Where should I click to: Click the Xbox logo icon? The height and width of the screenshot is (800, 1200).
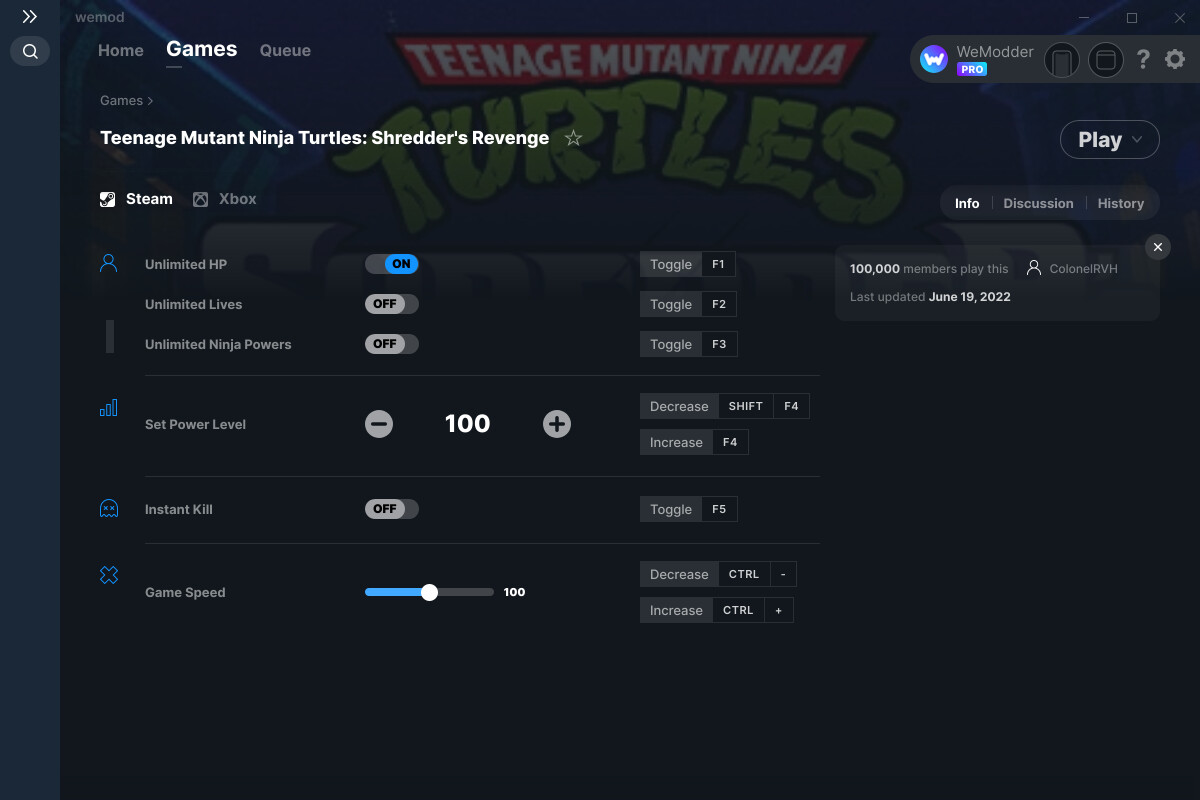tap(201, 199)
